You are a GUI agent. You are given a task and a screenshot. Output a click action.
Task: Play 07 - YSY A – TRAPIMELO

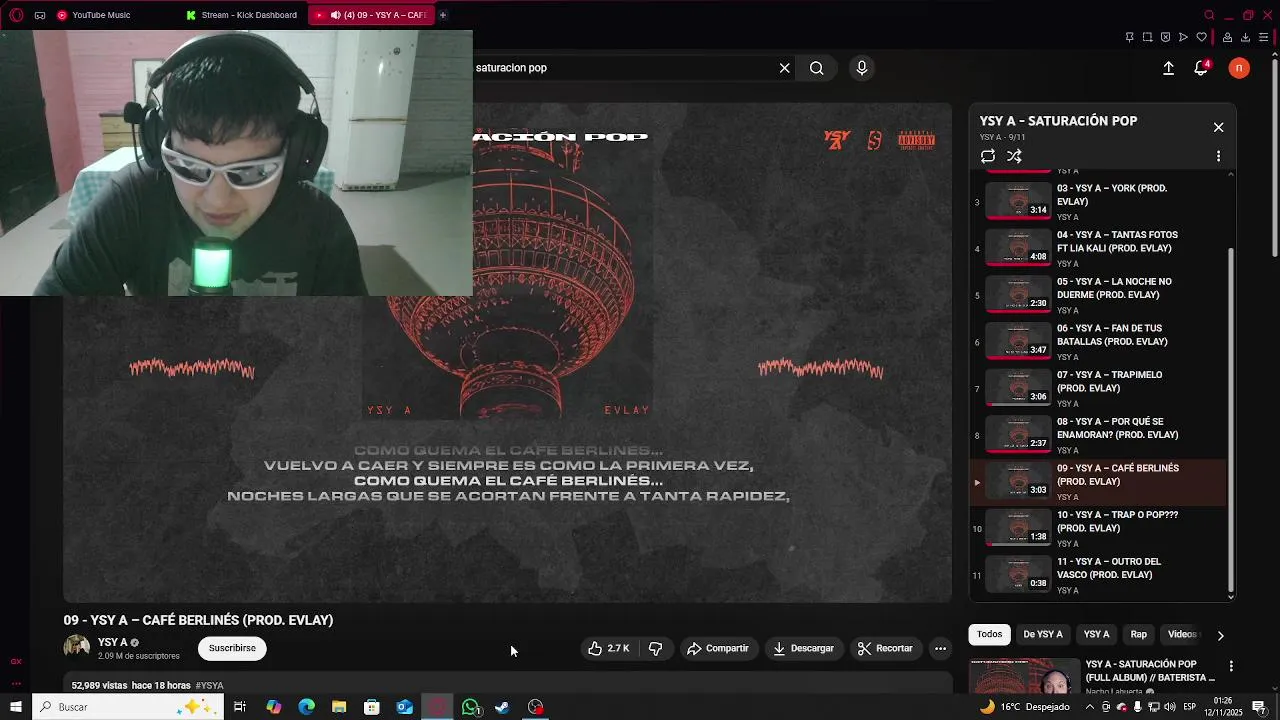click(1097, 388)
